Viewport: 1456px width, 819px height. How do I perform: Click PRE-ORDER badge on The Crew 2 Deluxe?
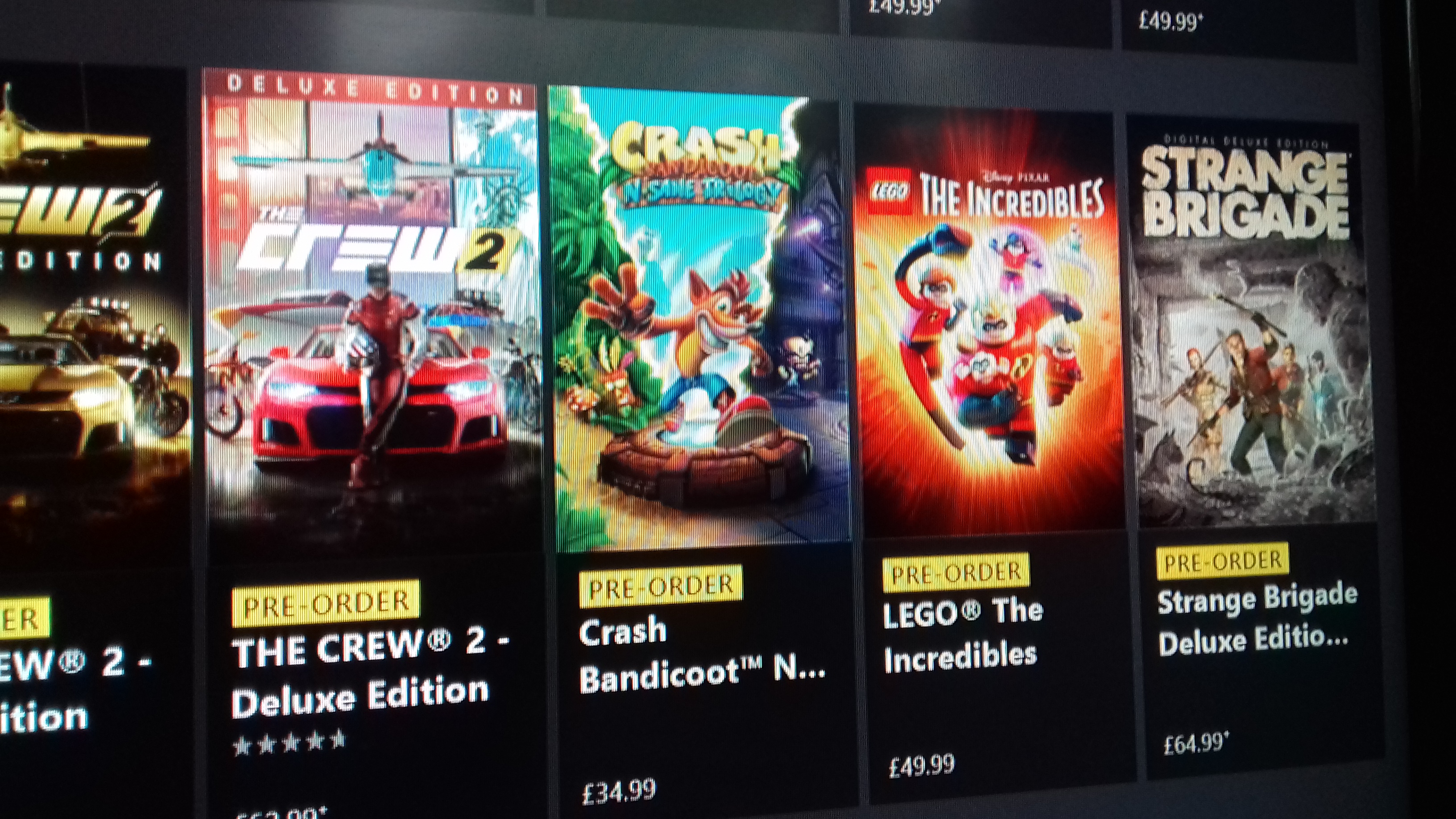(x=326, y=603)
